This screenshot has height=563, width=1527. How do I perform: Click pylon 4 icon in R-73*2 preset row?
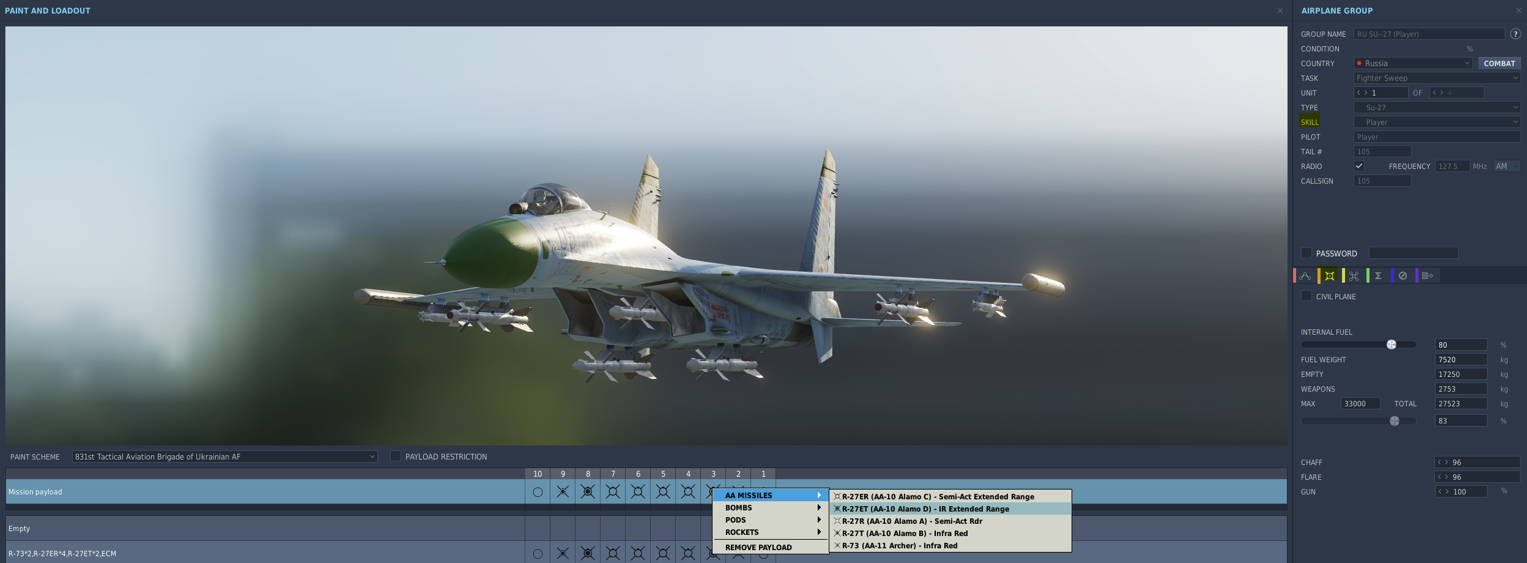pos(688,553)
